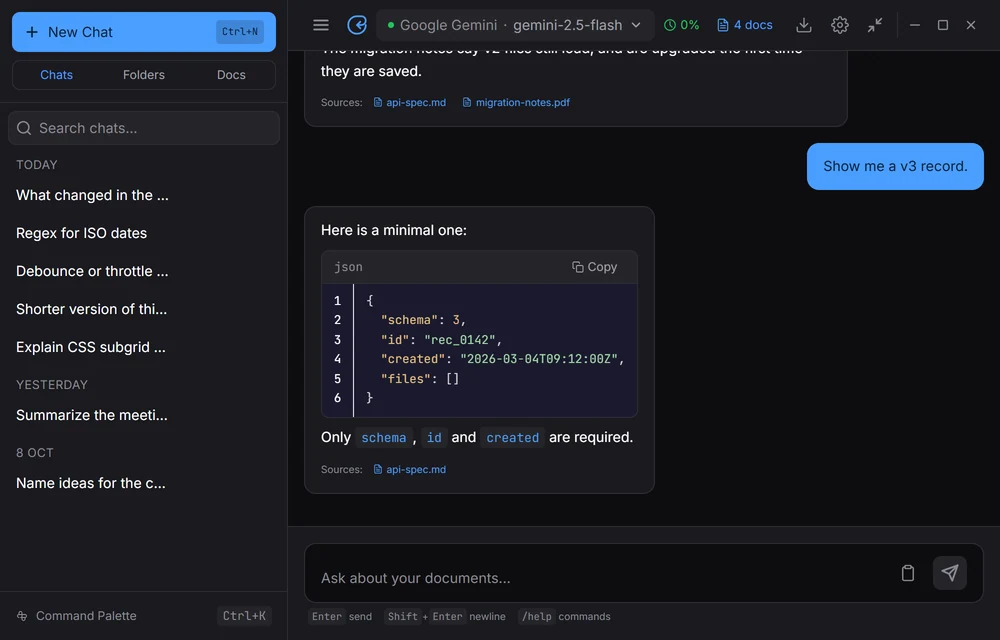This screenshot has height=640, width=1000.
Task: Click the inline code 'created'
Action: coord(513,438)
